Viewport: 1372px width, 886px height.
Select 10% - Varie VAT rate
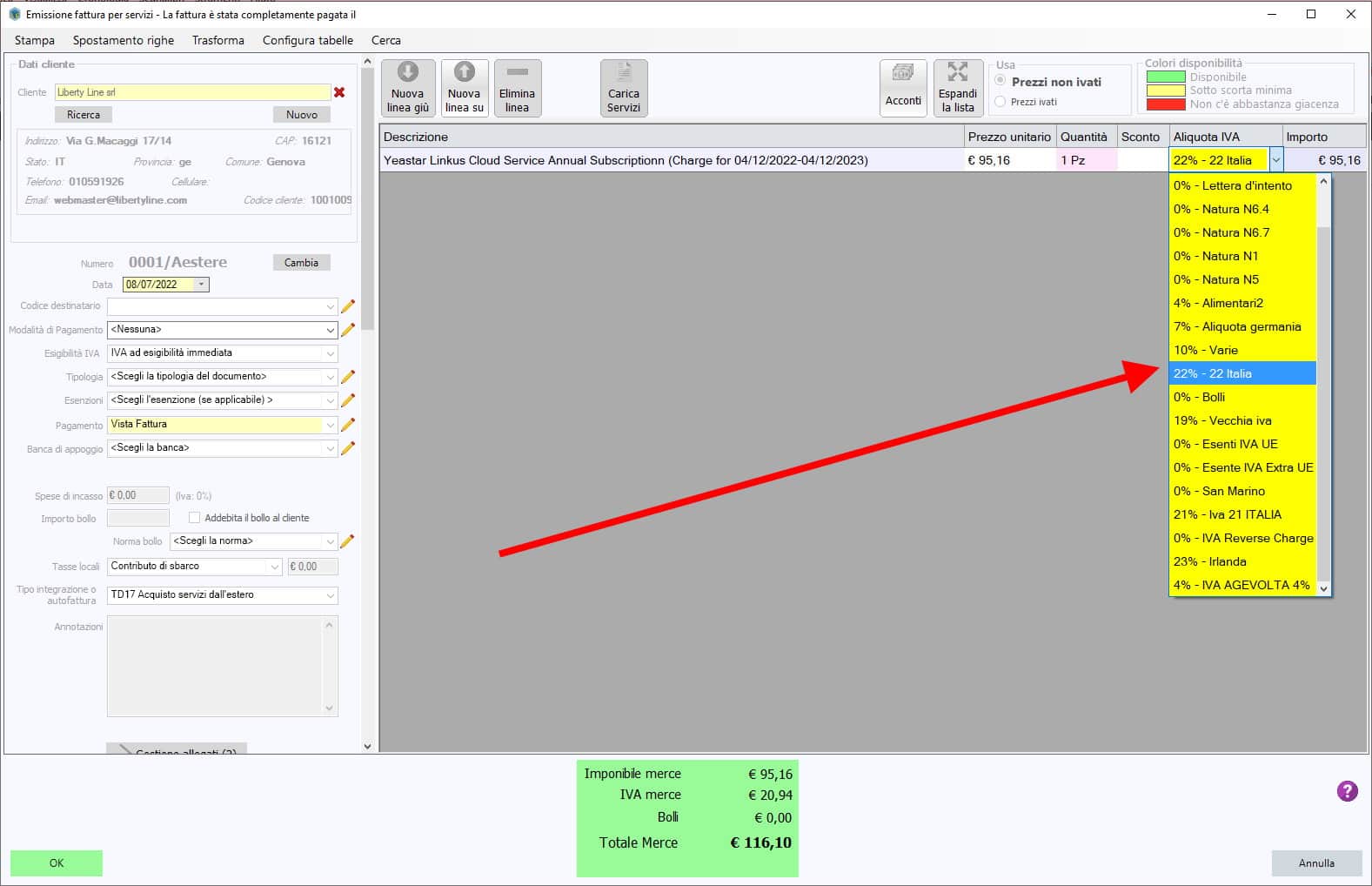(1242, 350)
